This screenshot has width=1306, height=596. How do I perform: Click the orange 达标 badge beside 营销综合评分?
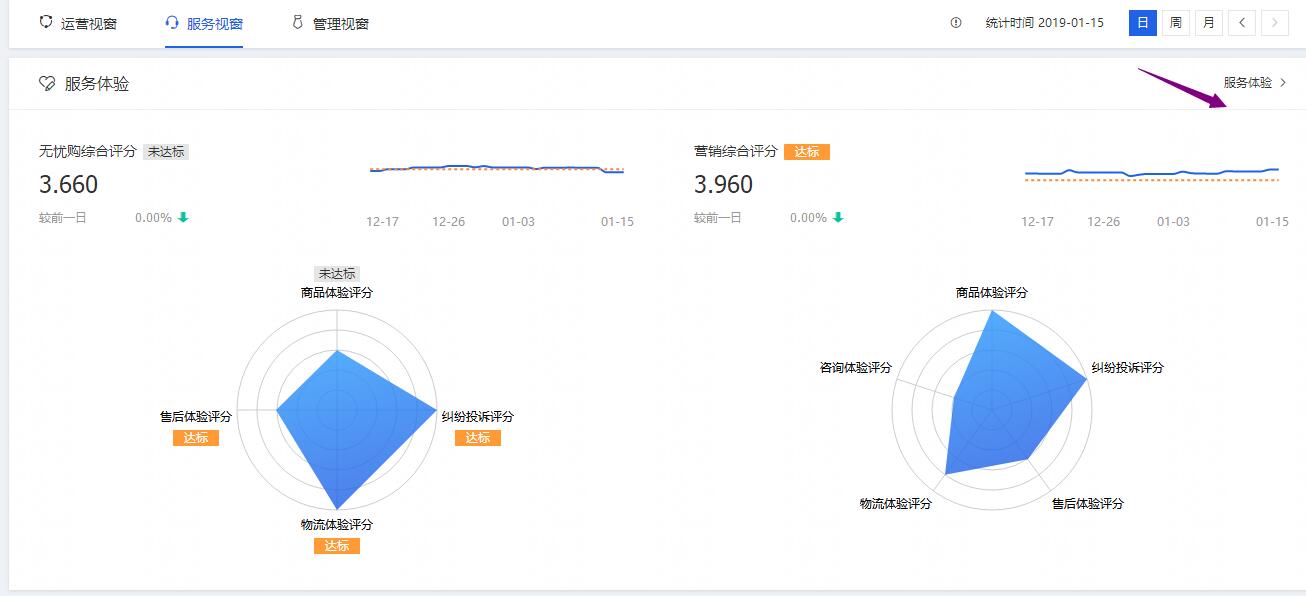click(x=806, y=152)
